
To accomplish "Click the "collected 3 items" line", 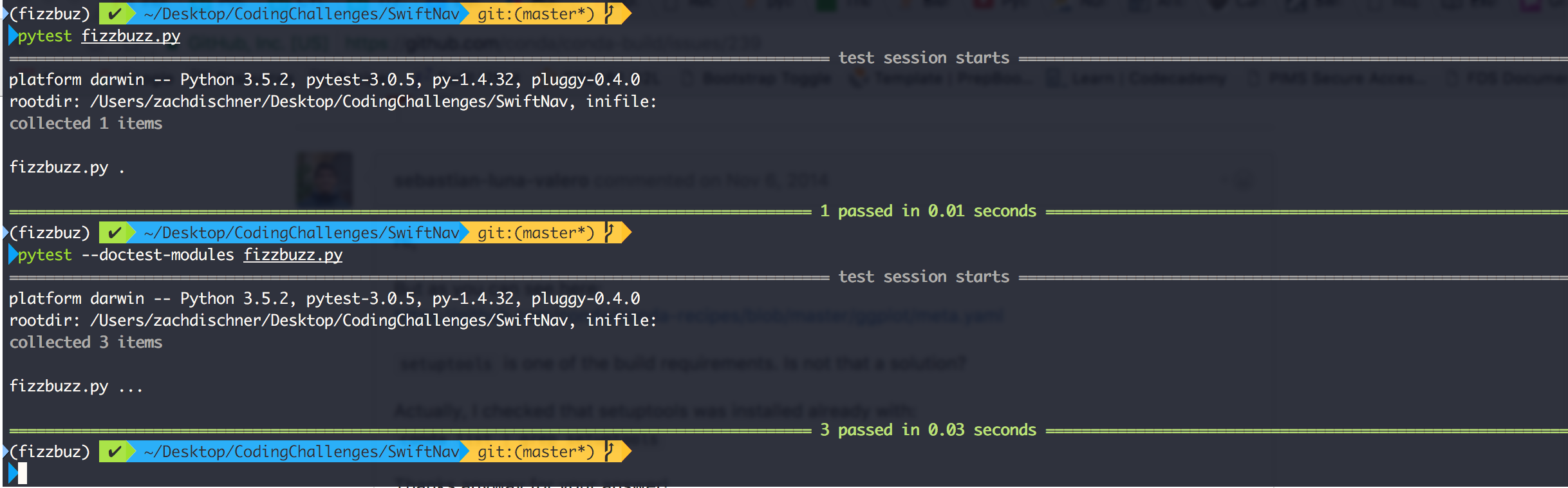I will 86,343.
